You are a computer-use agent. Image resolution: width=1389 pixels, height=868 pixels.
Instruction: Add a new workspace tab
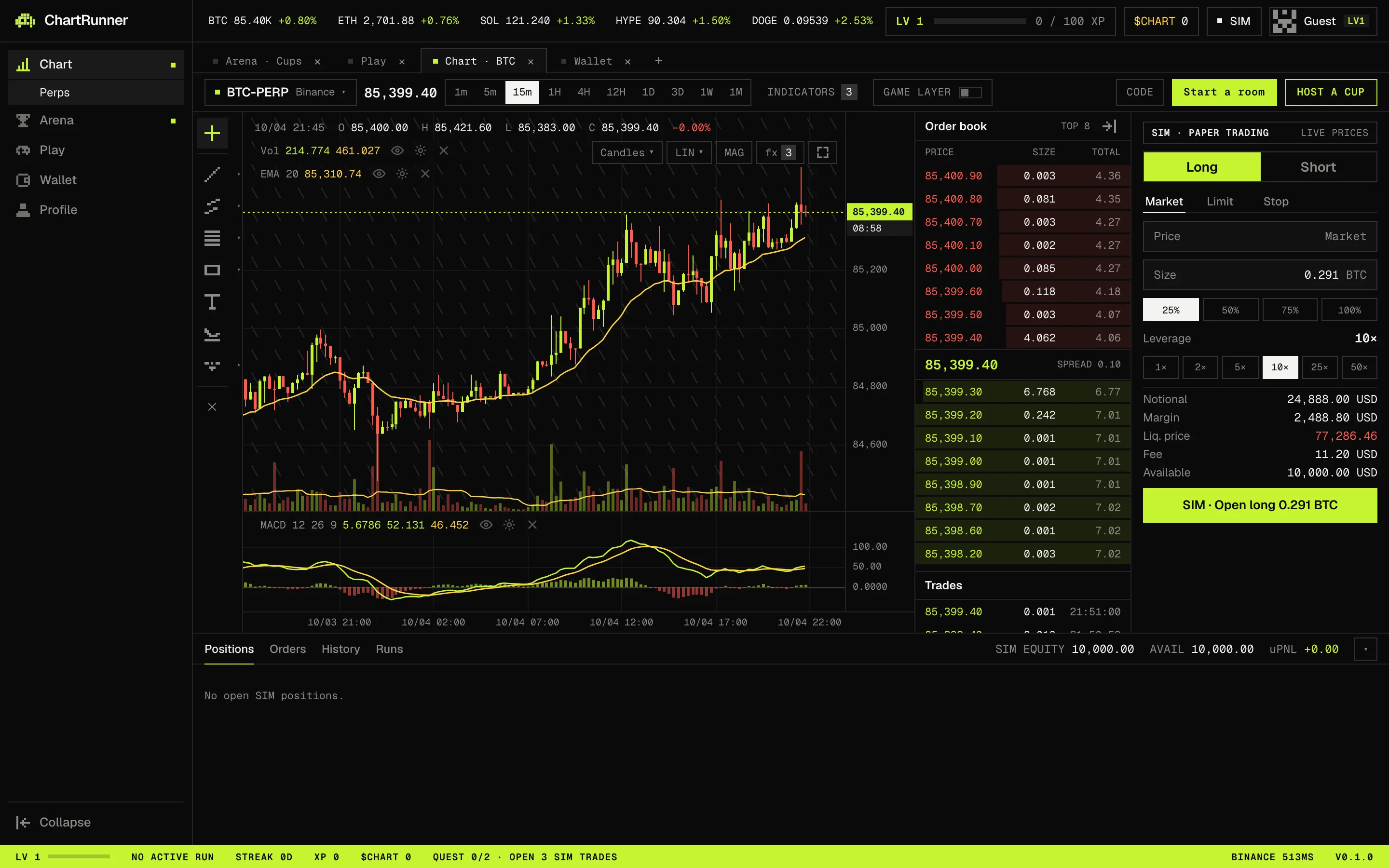(x=658, y=61)
